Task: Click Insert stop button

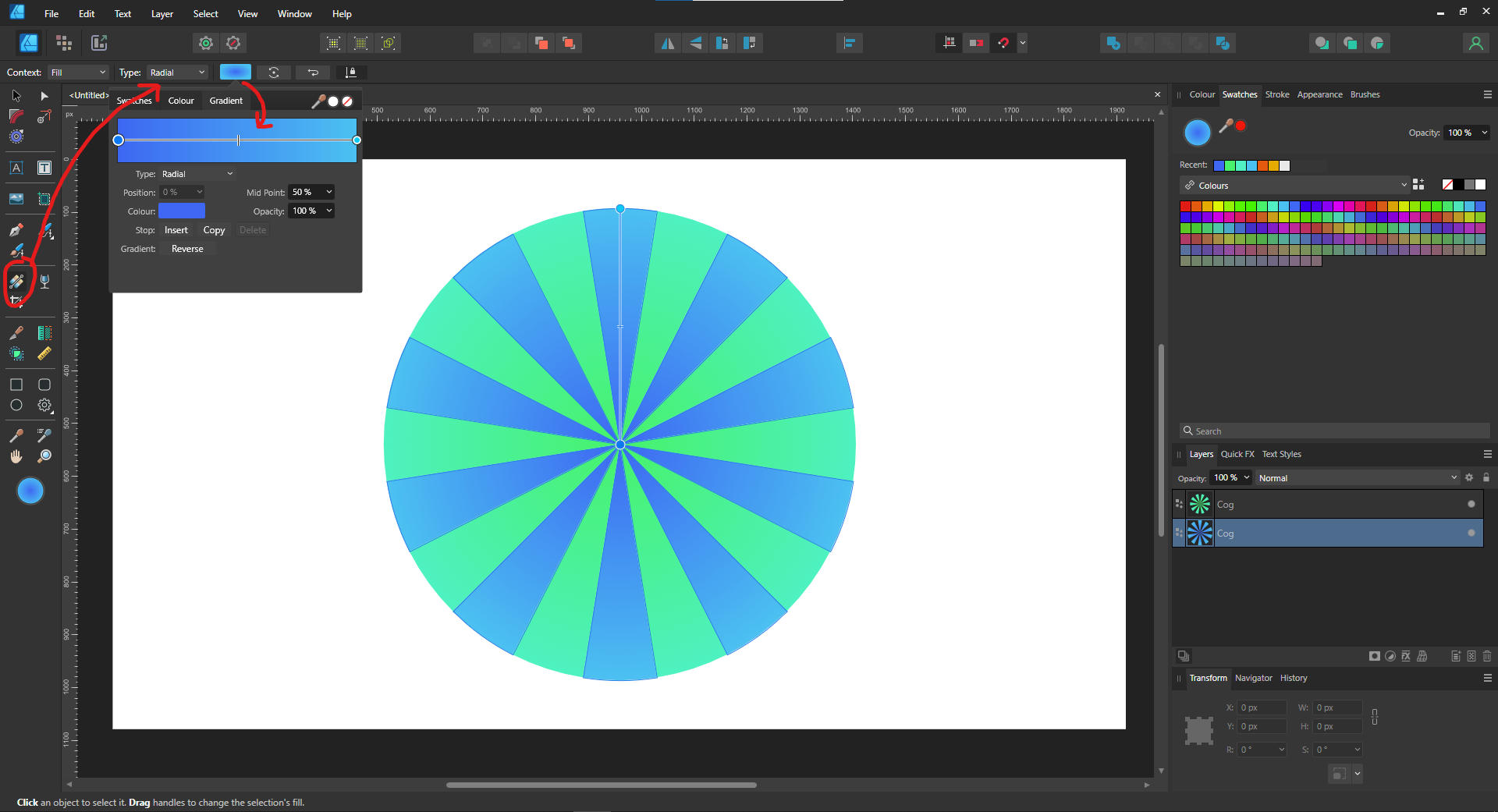Action: pos(176,230)
